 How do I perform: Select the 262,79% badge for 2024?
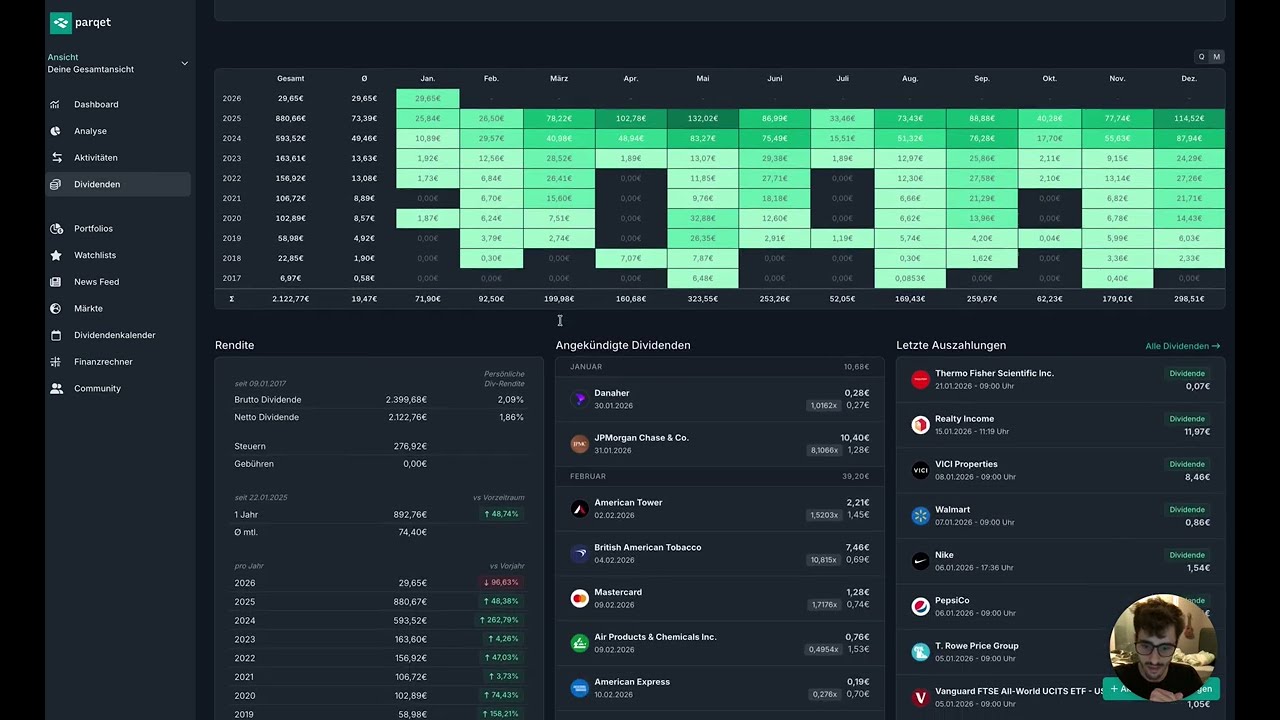click(x=501, y=620)
